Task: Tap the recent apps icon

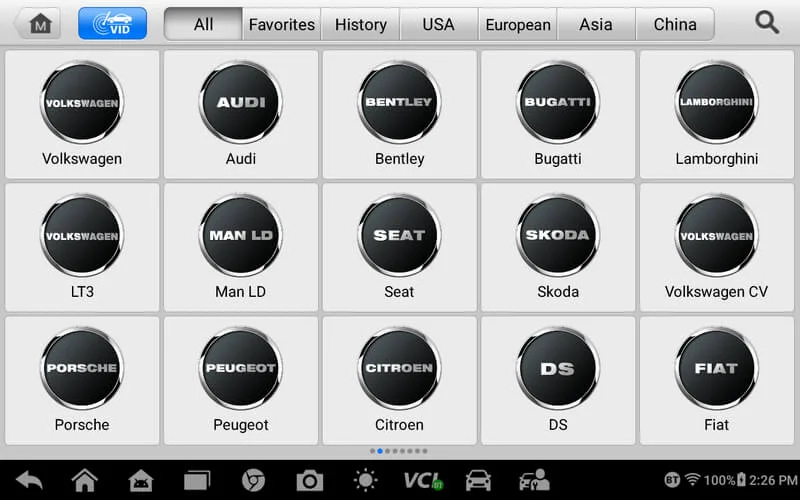Action: (x=197, y=481)
